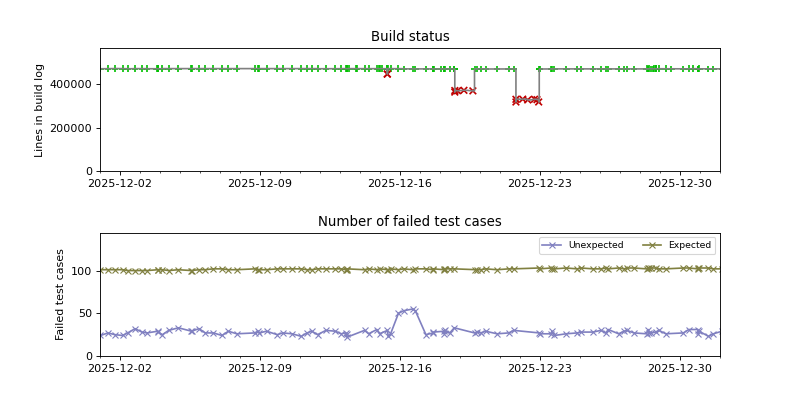Click the Lines in build log axis label
The image size is (800, 400).
click(x=40, y=110)
